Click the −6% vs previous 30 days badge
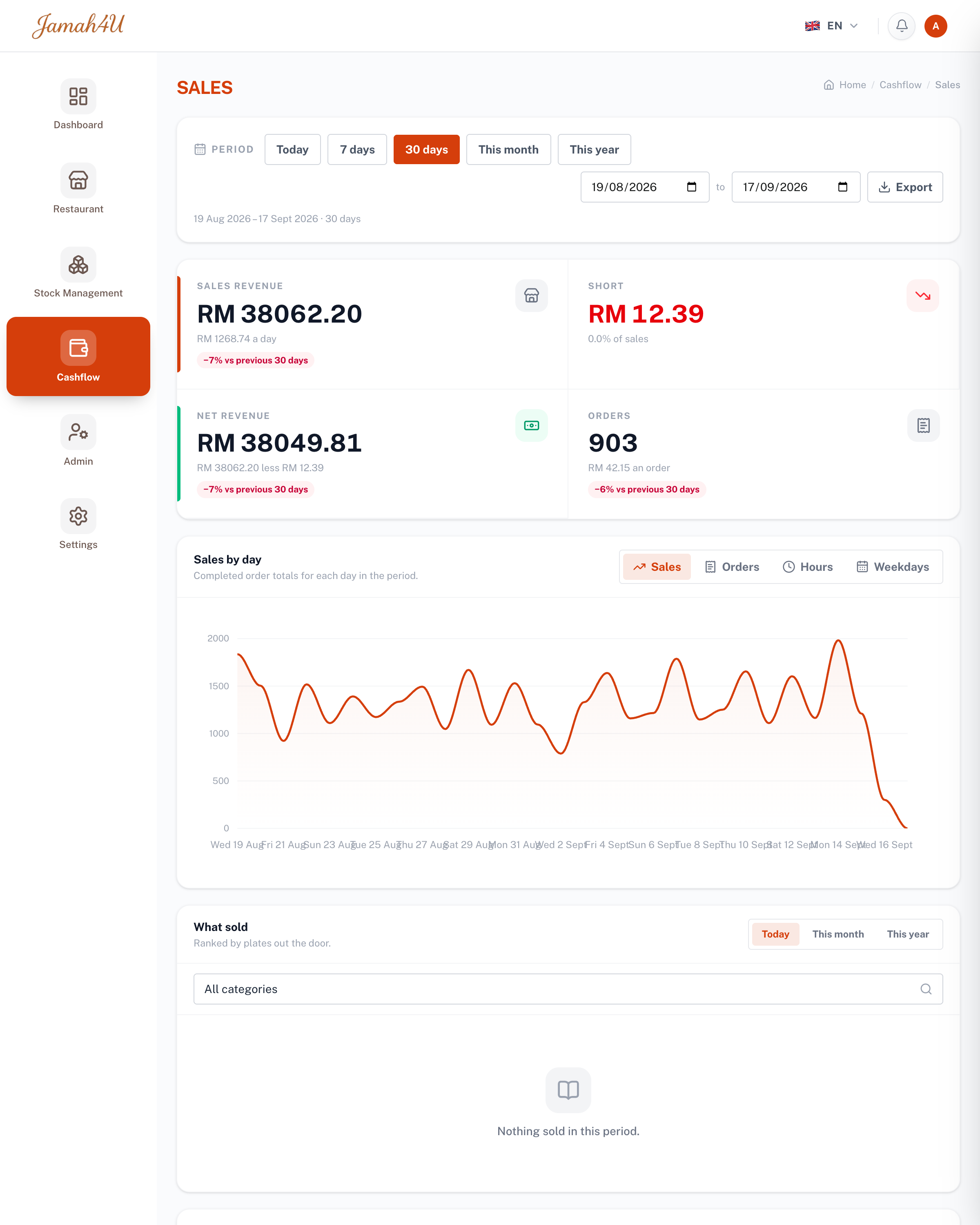This screenshot has height=1225, width=980. pos(647,489)
